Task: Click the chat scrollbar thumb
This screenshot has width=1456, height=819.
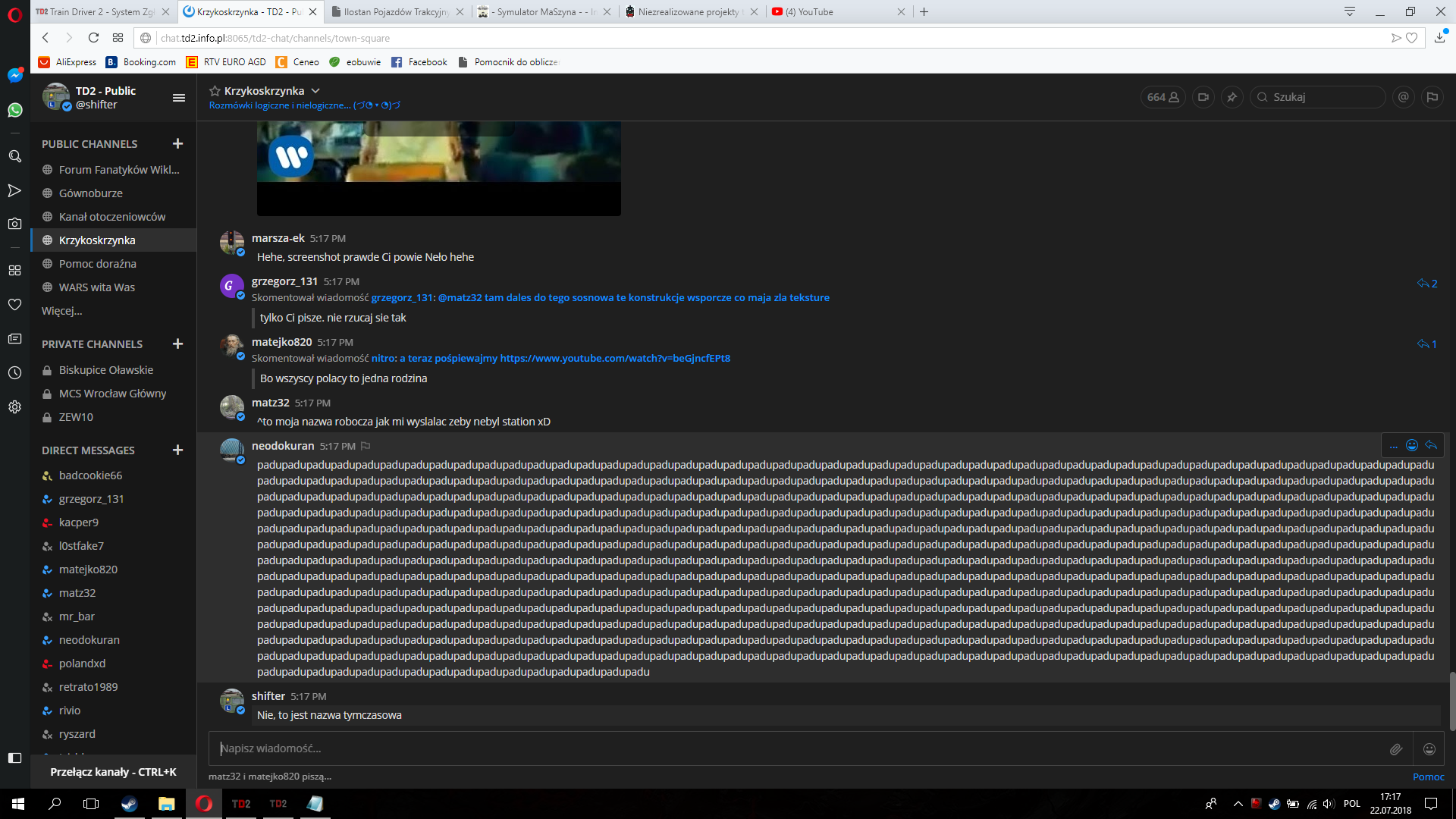Action: 1451,701
